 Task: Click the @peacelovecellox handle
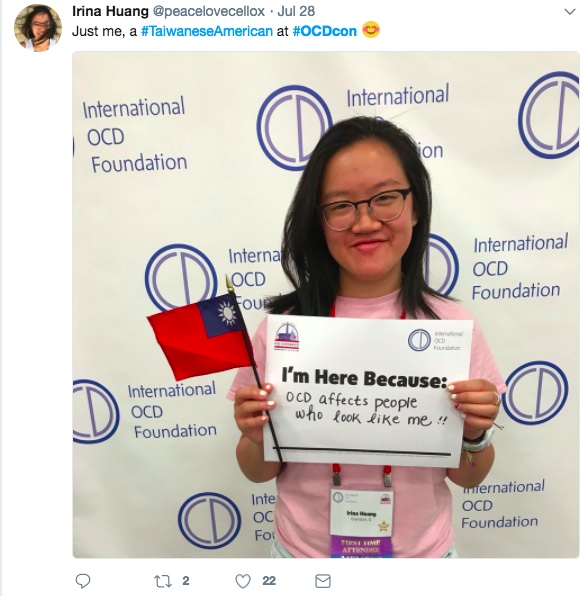pos(209,11)
